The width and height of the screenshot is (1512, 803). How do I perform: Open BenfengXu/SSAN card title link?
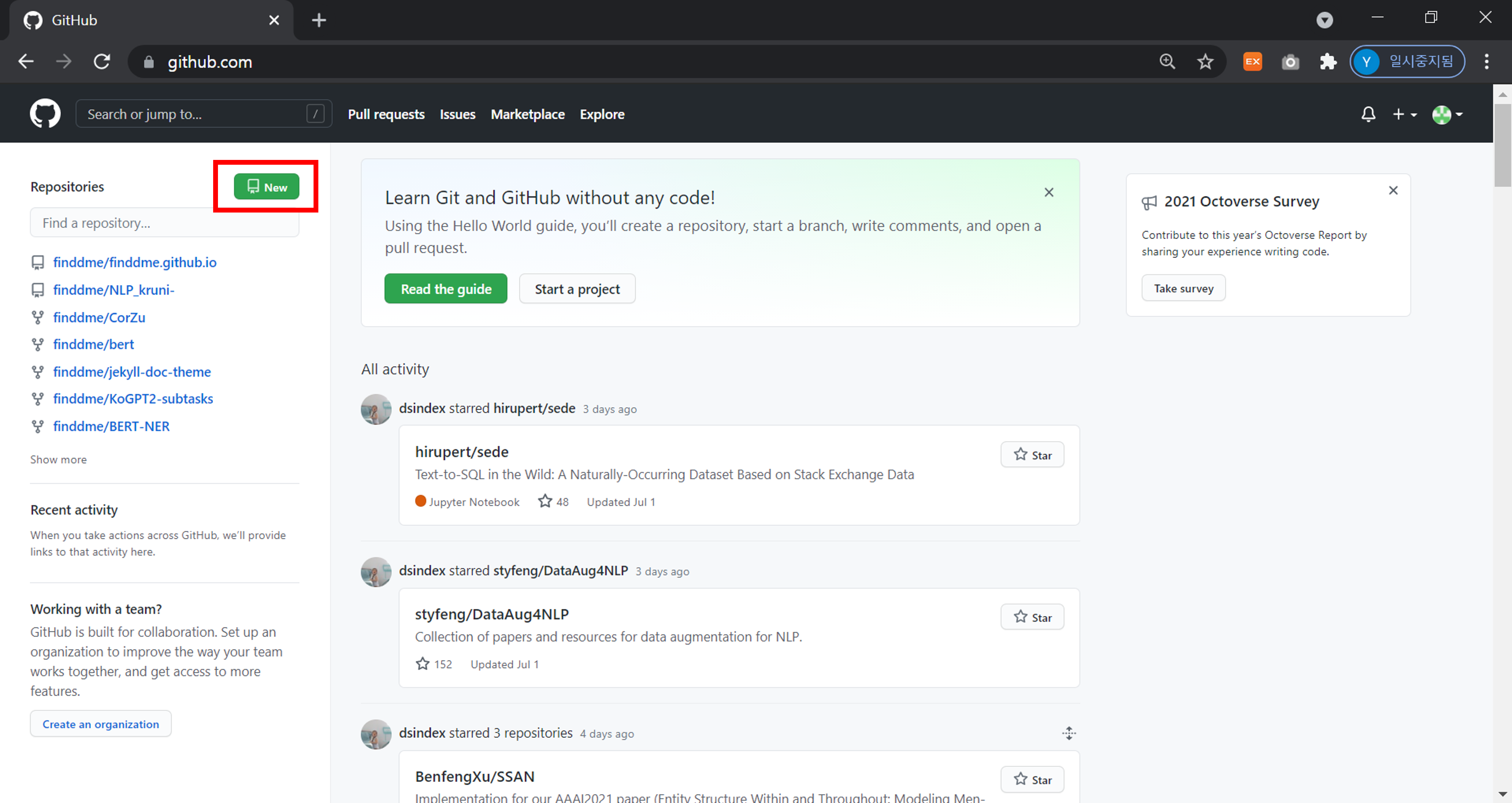click(x=474, y=776)
